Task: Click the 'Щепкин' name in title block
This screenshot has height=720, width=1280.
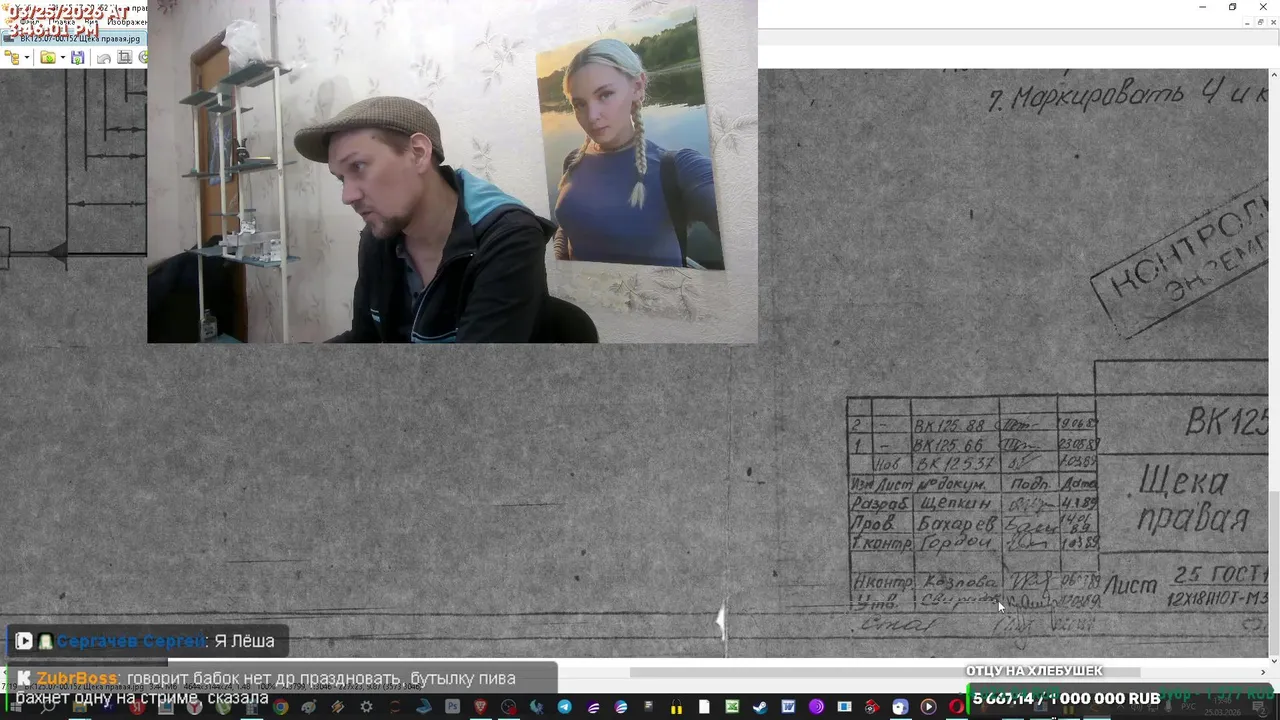Action: 954,503
